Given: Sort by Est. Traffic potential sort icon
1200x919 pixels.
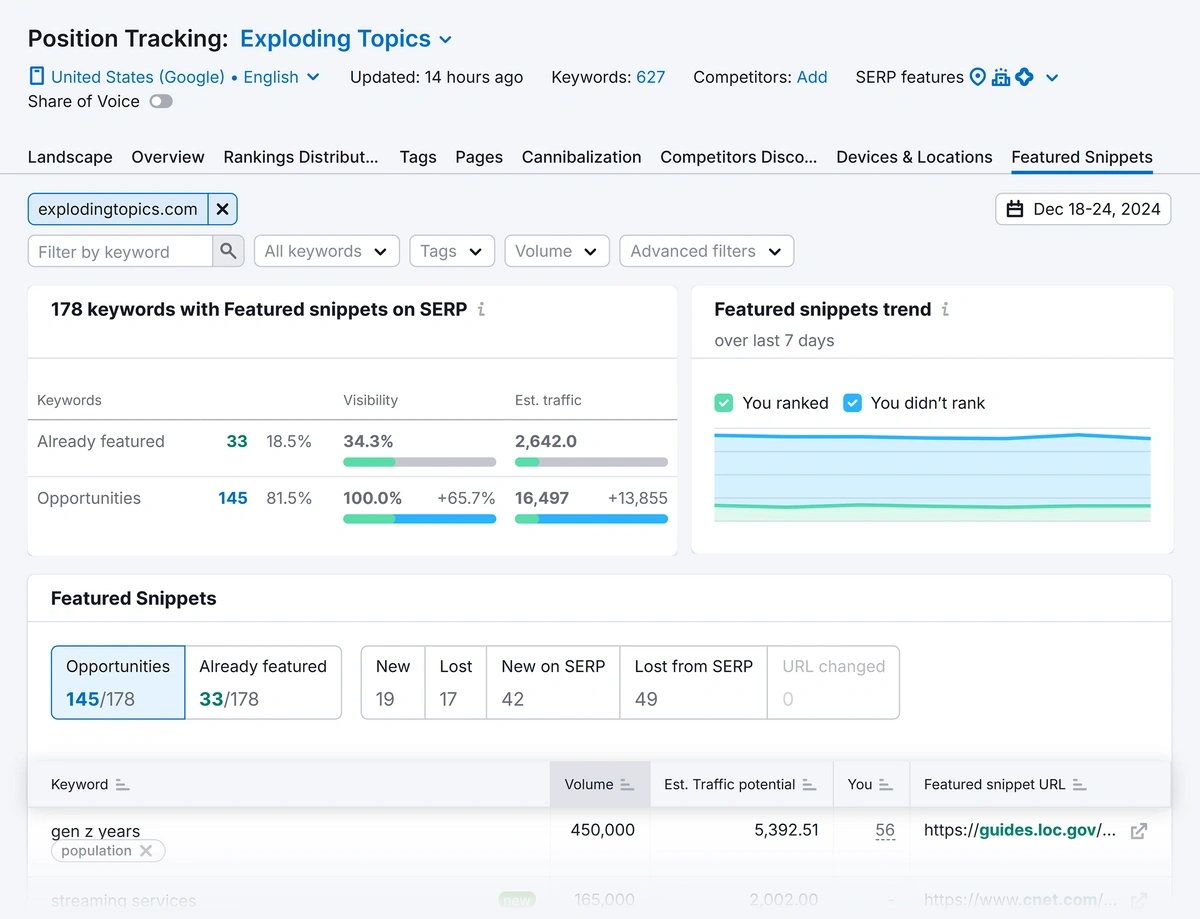Looking at the screenshot, I should (x=809, y=785).
